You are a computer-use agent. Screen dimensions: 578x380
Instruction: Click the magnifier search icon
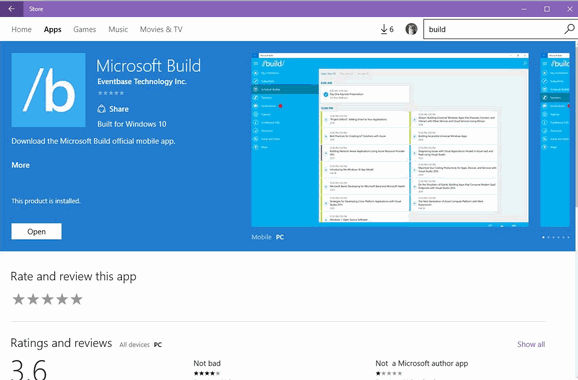tap(570, 29)
